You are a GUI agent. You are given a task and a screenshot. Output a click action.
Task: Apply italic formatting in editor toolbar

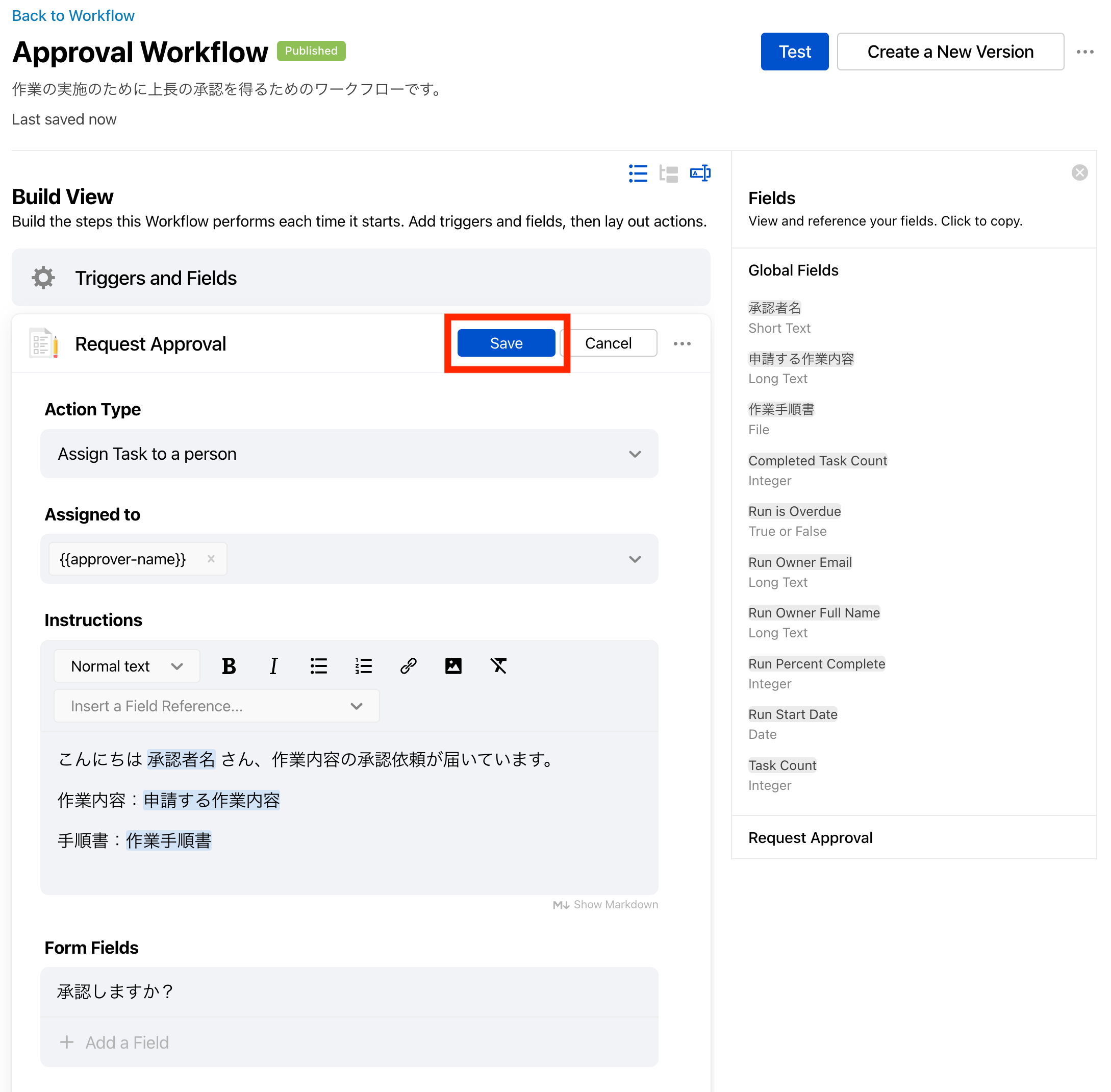(273, 666)
